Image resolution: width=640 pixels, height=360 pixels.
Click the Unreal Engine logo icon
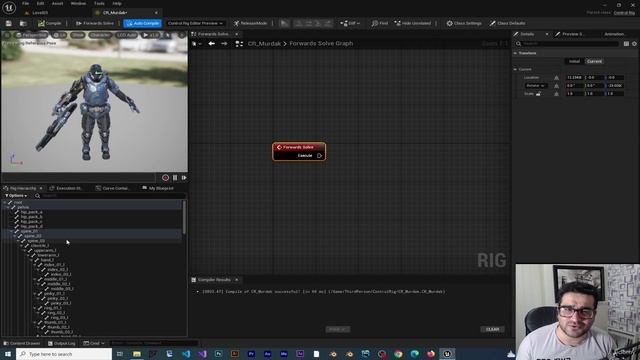click(9, 7)
